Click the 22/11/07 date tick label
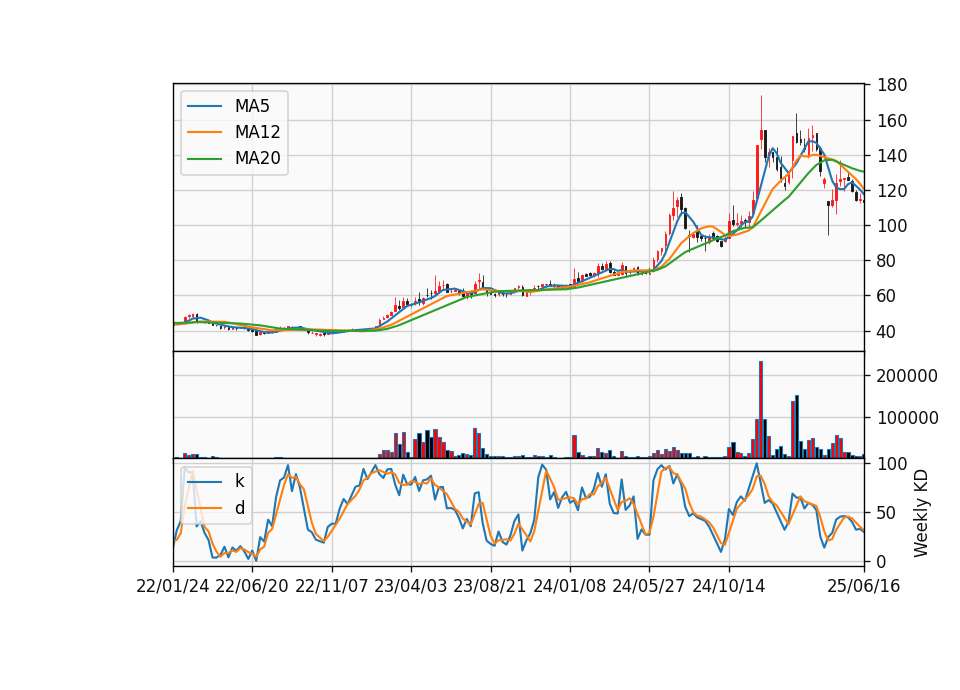 click(x=332, y=586)
